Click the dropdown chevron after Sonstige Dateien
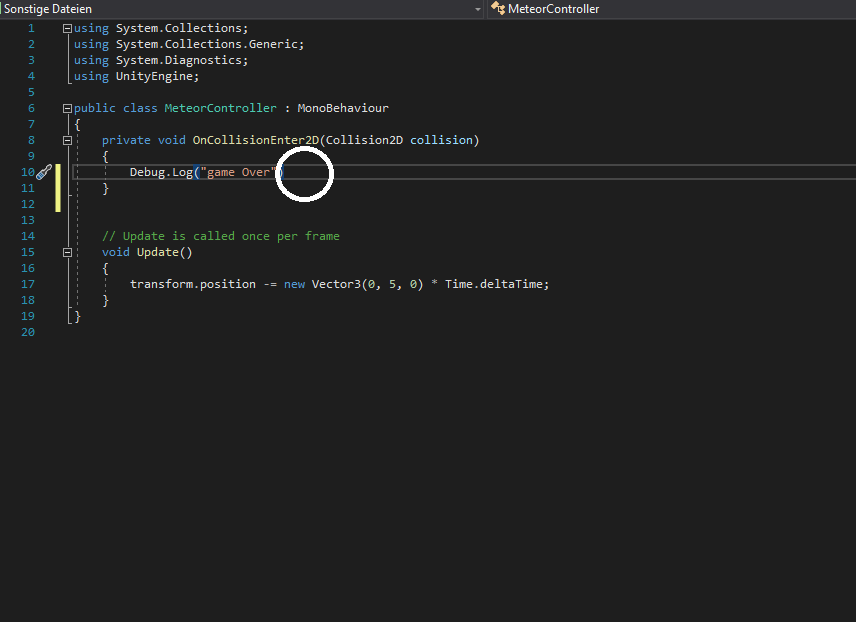 point(478,8)
